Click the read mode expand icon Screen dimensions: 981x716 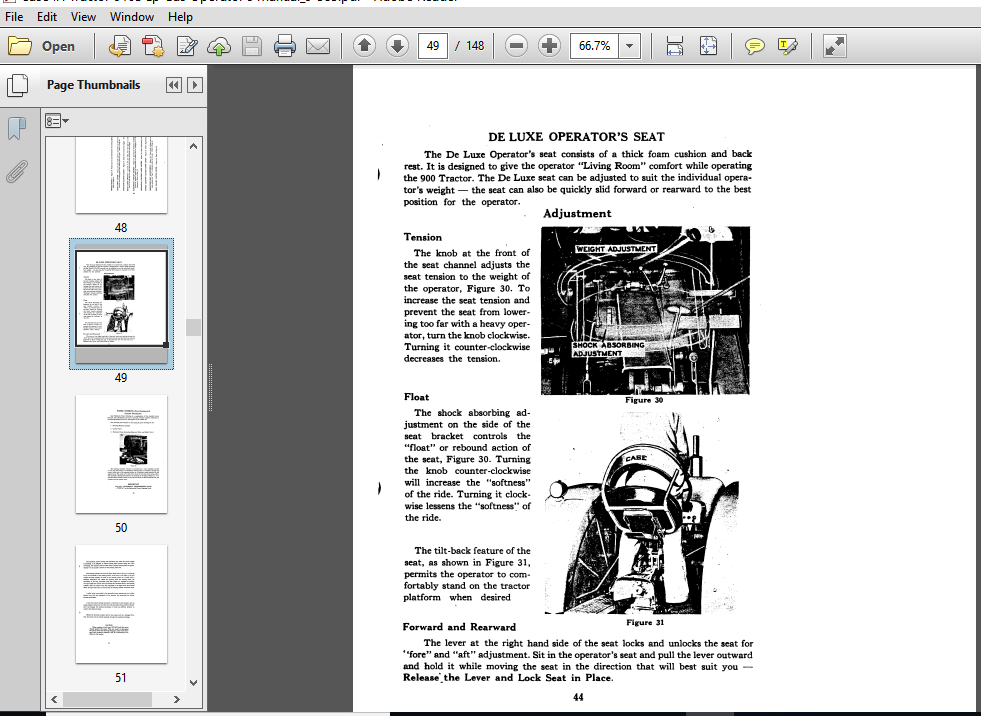pyautogui.click(x=835, y=46)
